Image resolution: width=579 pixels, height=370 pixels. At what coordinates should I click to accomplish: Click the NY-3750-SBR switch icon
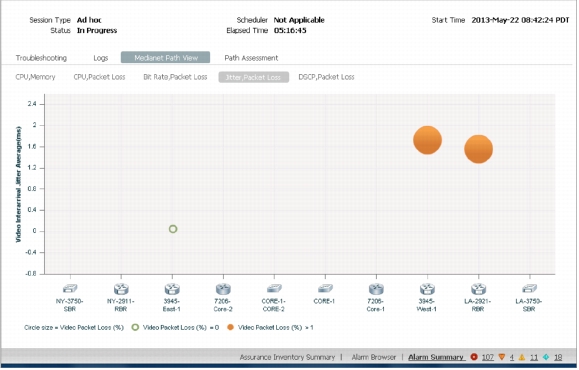[70, 288]
